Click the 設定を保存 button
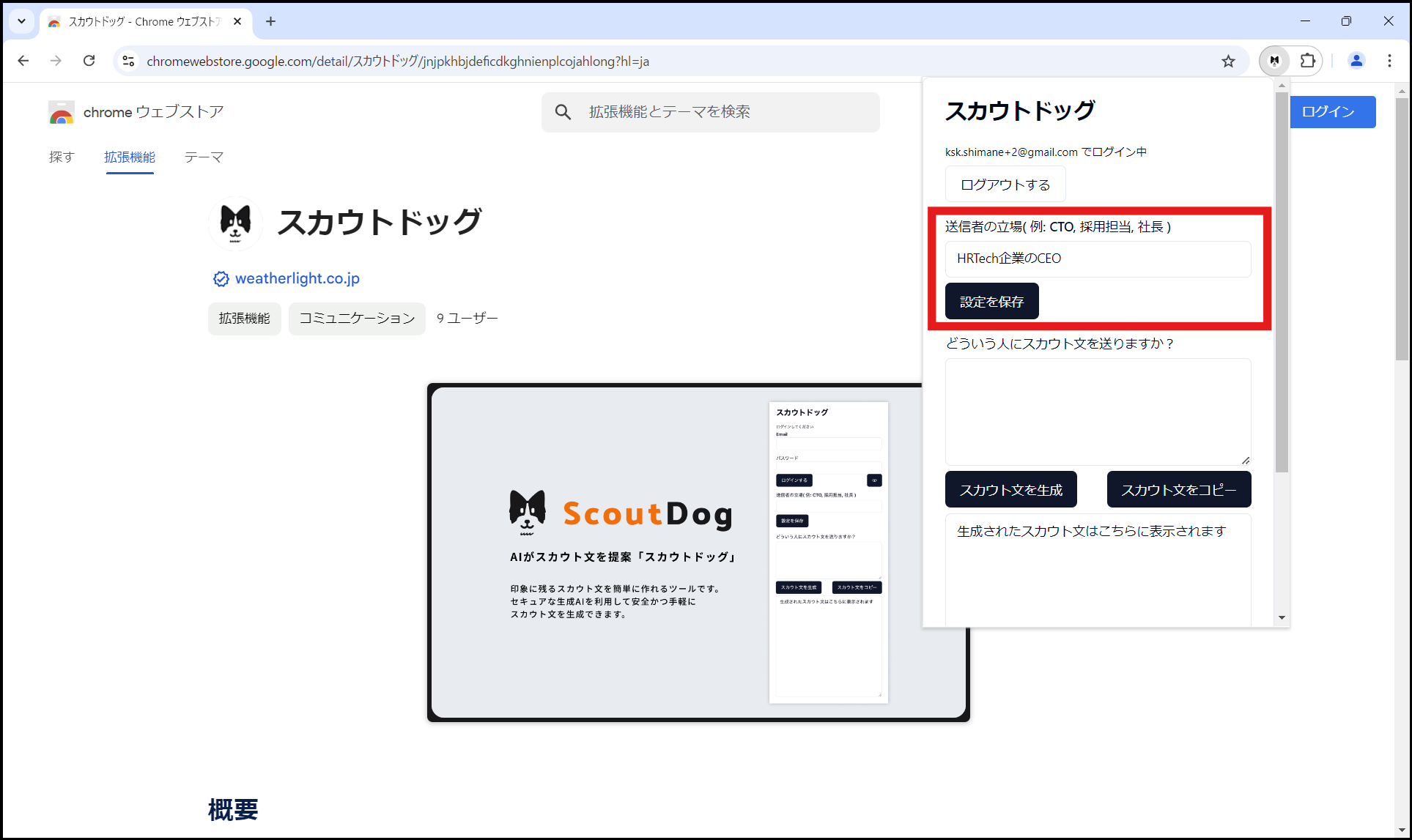Image resolution: width=1412 pixels, height=840 pixels. [991, 301]
